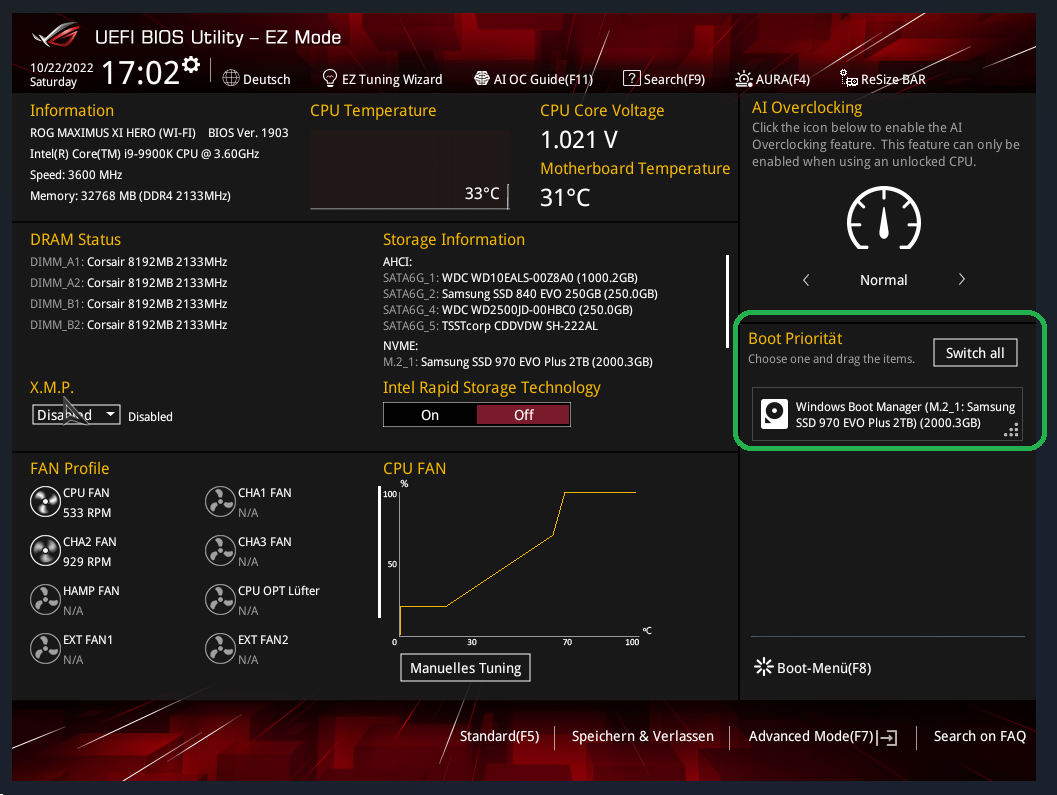Click the CHA3 FAN fan icon
This screenshot has height=795, width=1057.
220,551
